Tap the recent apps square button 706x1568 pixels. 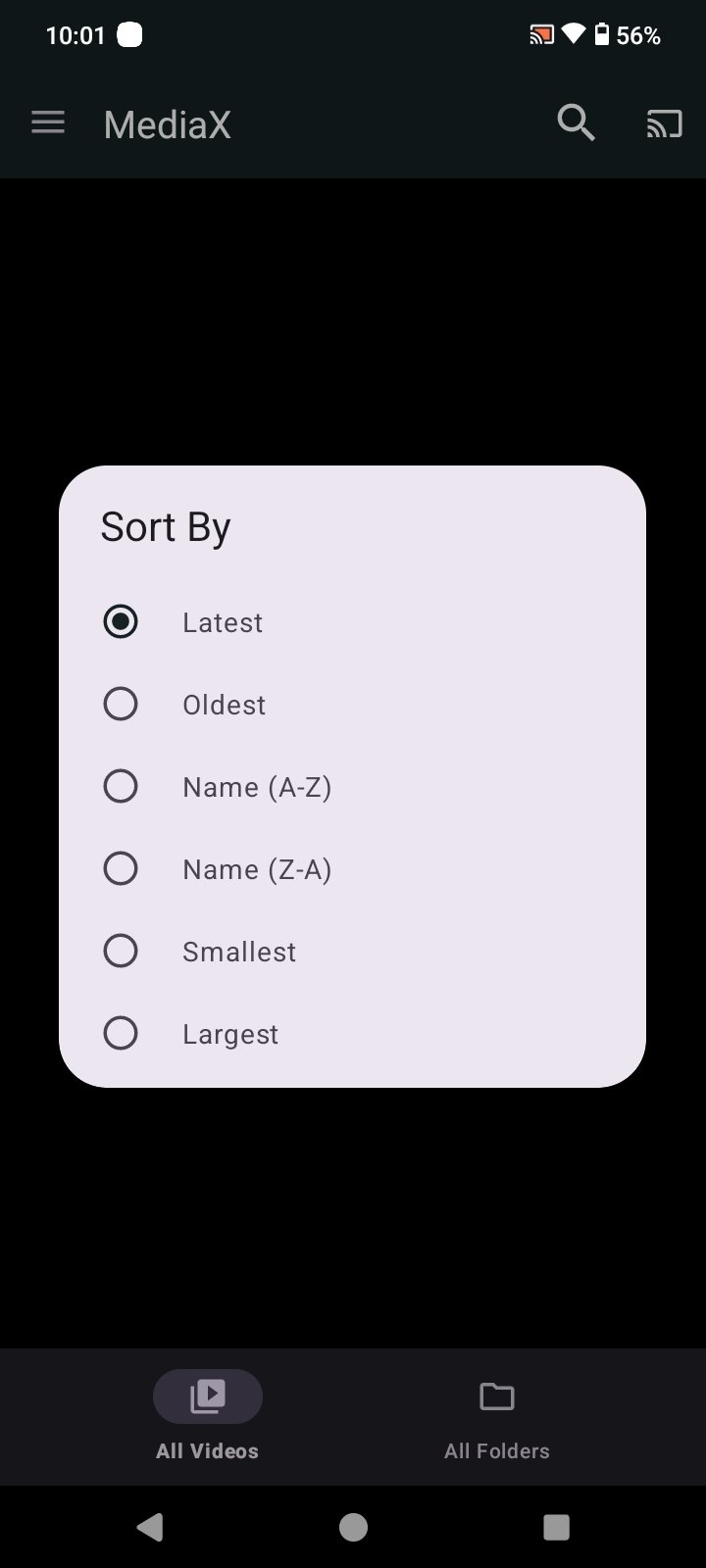[x=556, y=1527]
